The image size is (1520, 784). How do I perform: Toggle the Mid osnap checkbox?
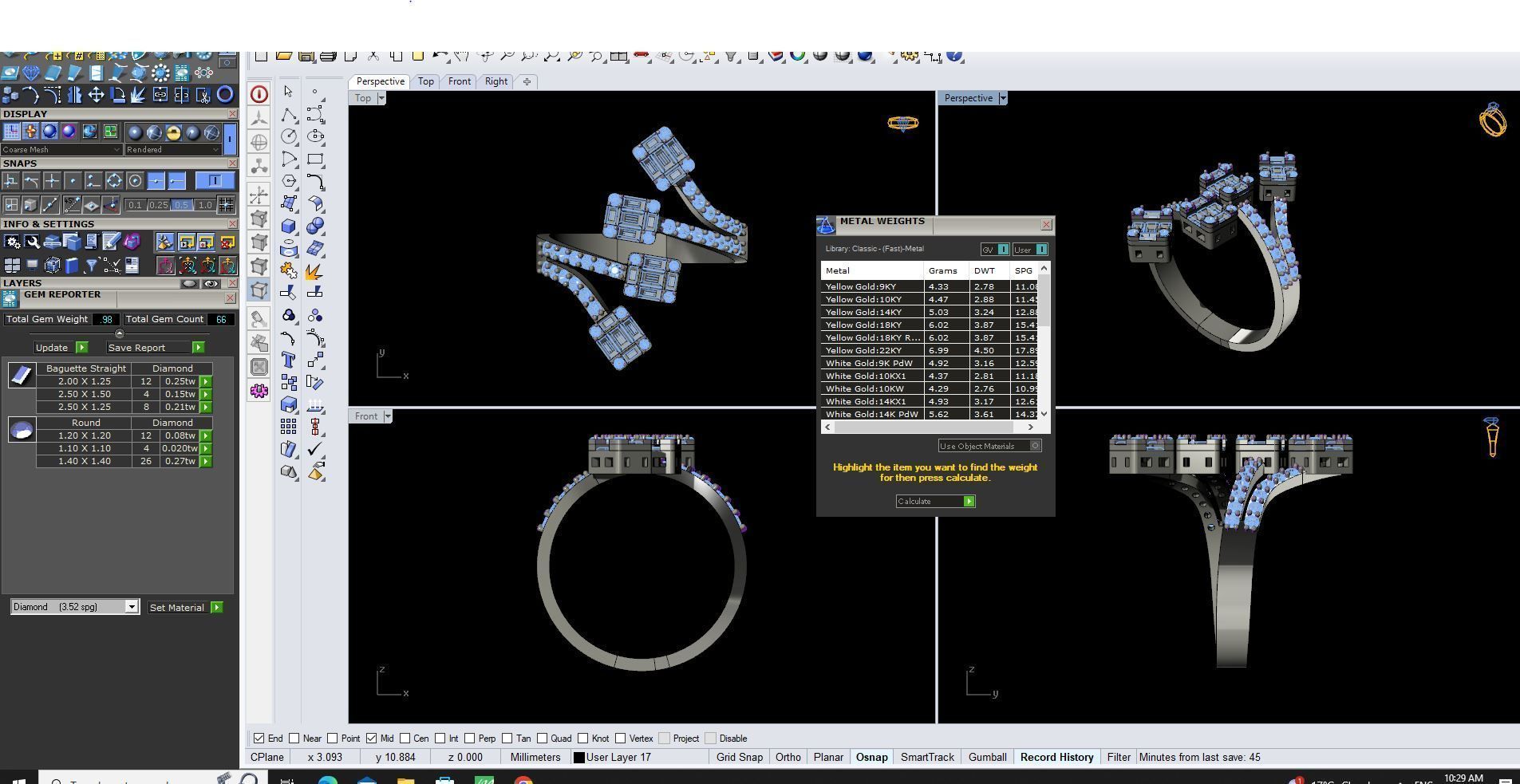click(x=371, y=739)
